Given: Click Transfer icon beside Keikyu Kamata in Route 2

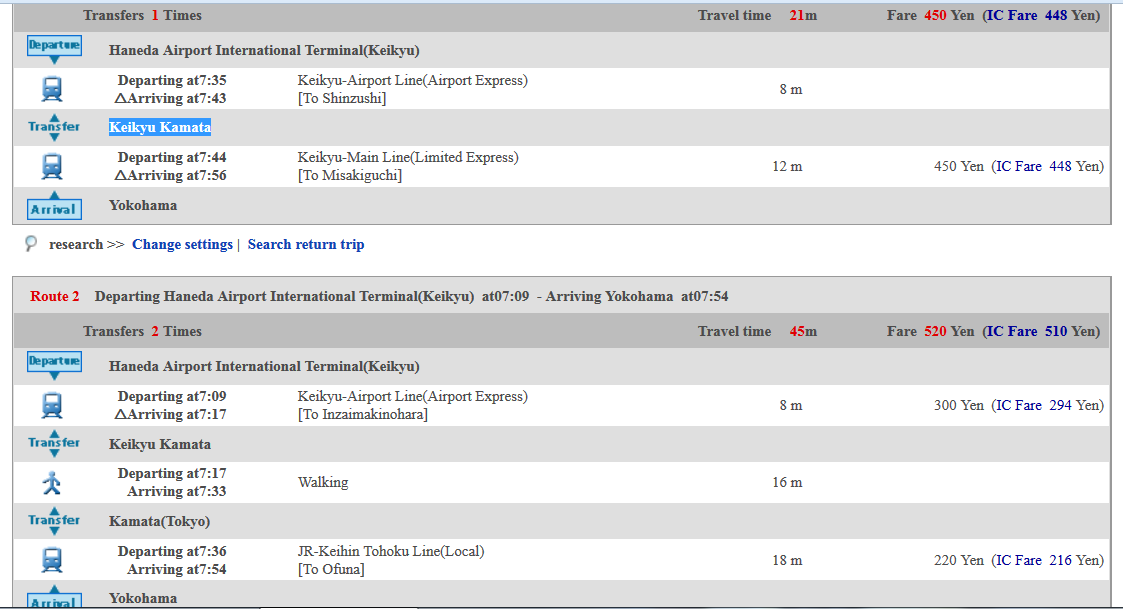Looking at the screenshot, I should tap(54, 443).
